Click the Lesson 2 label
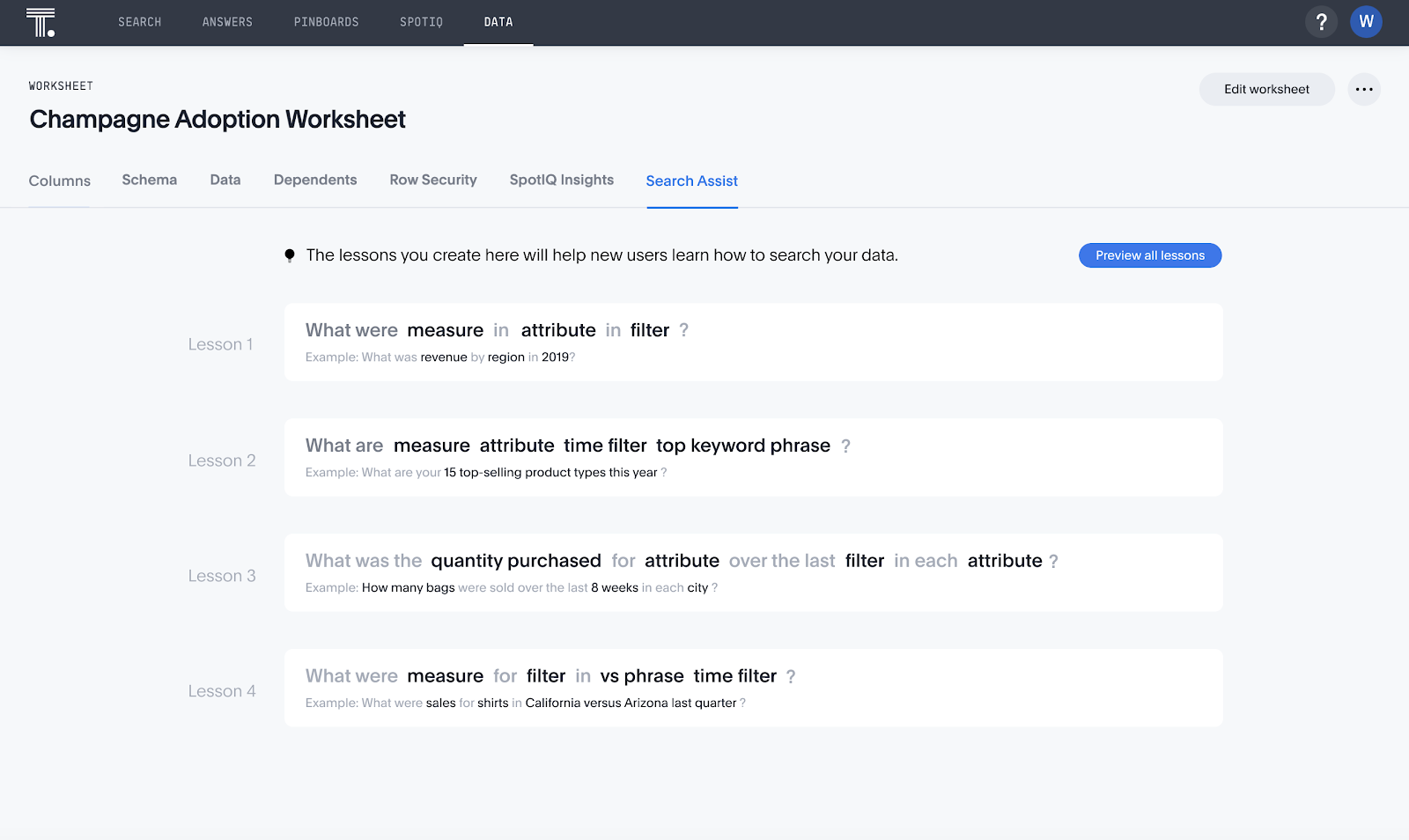The image size is (1409, 840). [222, 461]
